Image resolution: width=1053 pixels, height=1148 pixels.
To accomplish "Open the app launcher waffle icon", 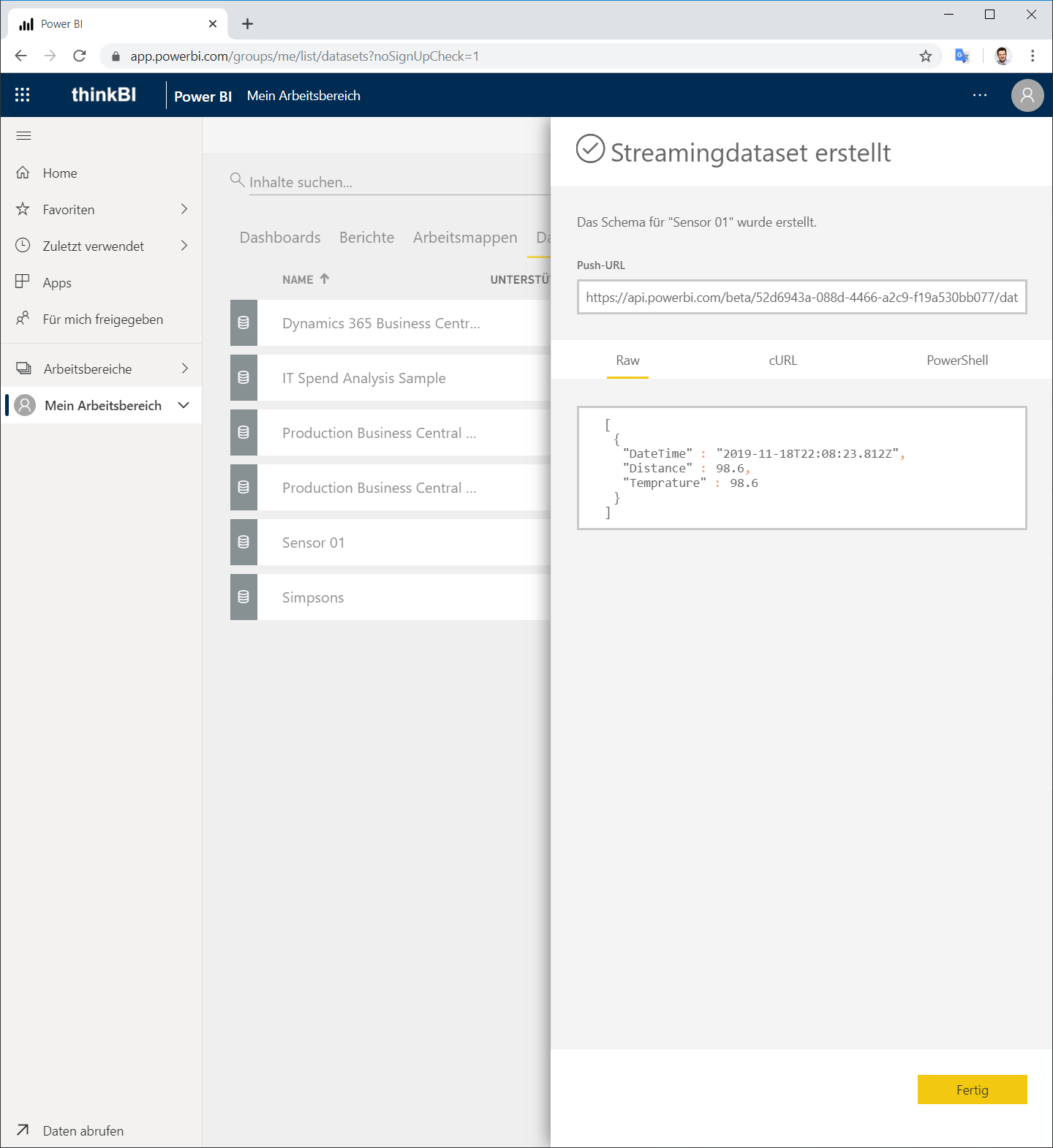I will point(23,95).
